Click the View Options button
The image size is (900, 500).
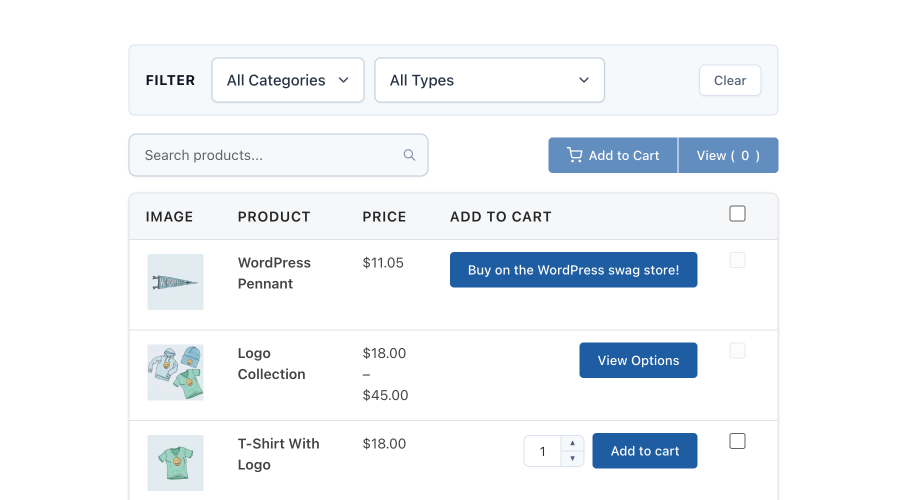click(638, 360)
